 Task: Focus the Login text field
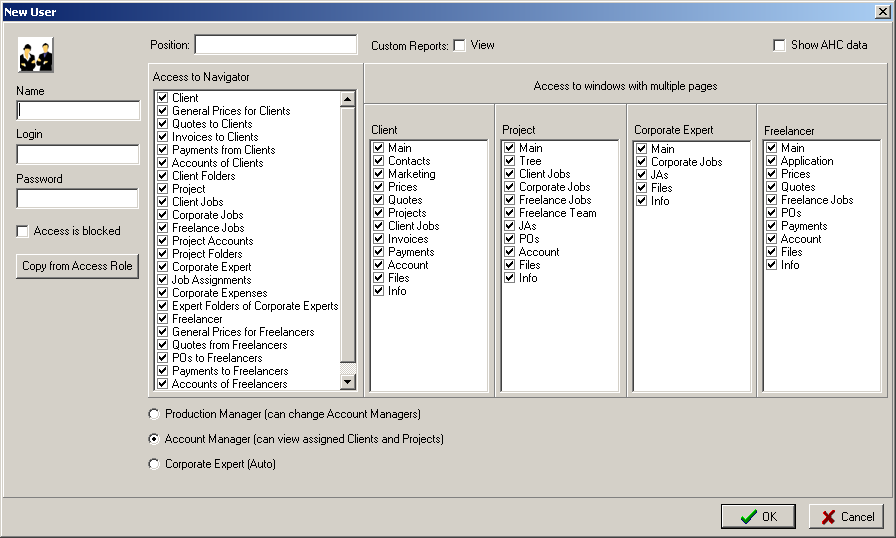tap(78, 154)
